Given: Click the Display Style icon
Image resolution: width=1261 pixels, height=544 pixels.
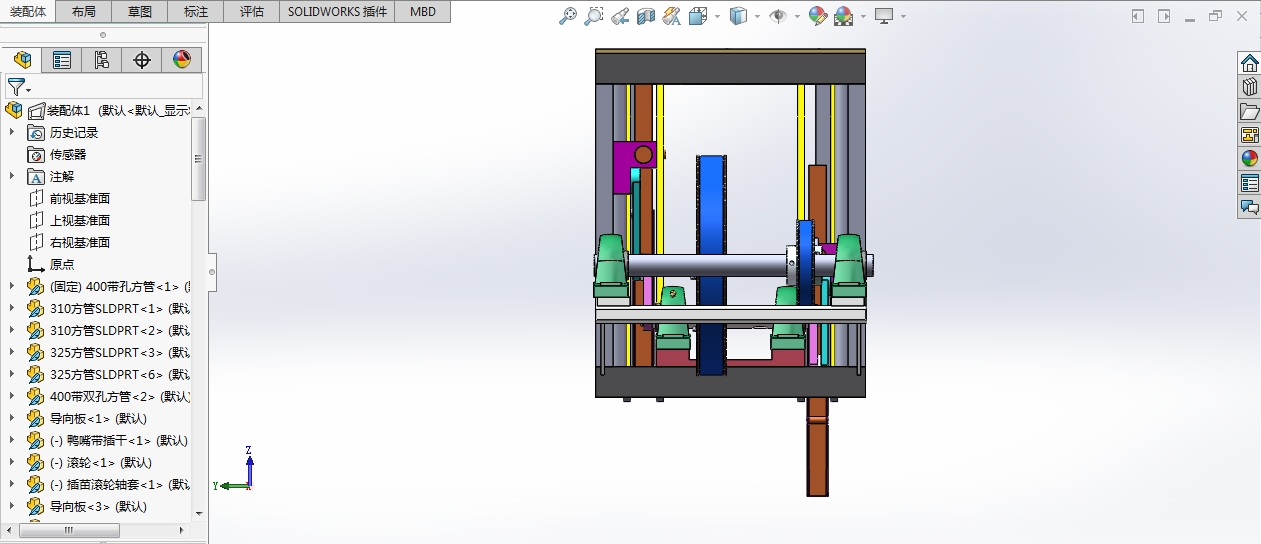Looking at the screenshot, I should pyautogui.click(x=738, y=16).
